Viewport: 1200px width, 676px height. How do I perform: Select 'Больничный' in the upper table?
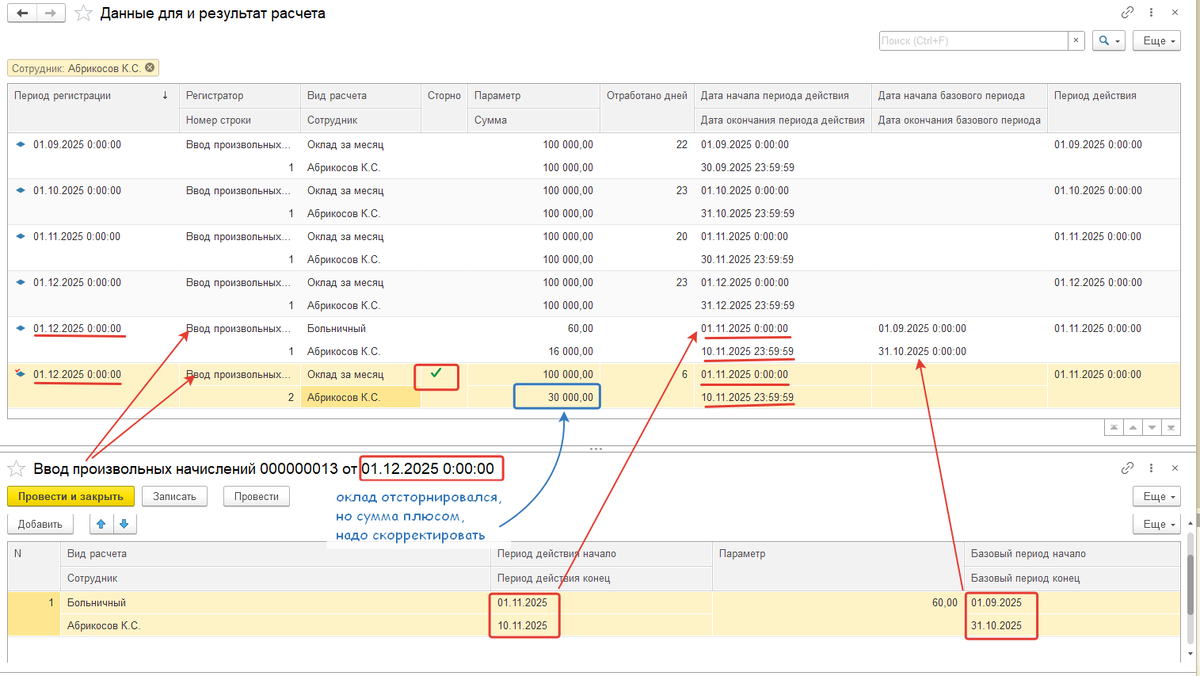[360, 329]
